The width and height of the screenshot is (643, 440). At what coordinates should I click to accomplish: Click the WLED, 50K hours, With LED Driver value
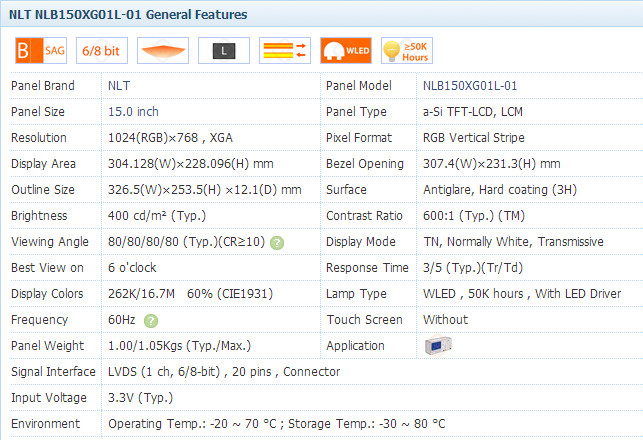tap(522, 294)
